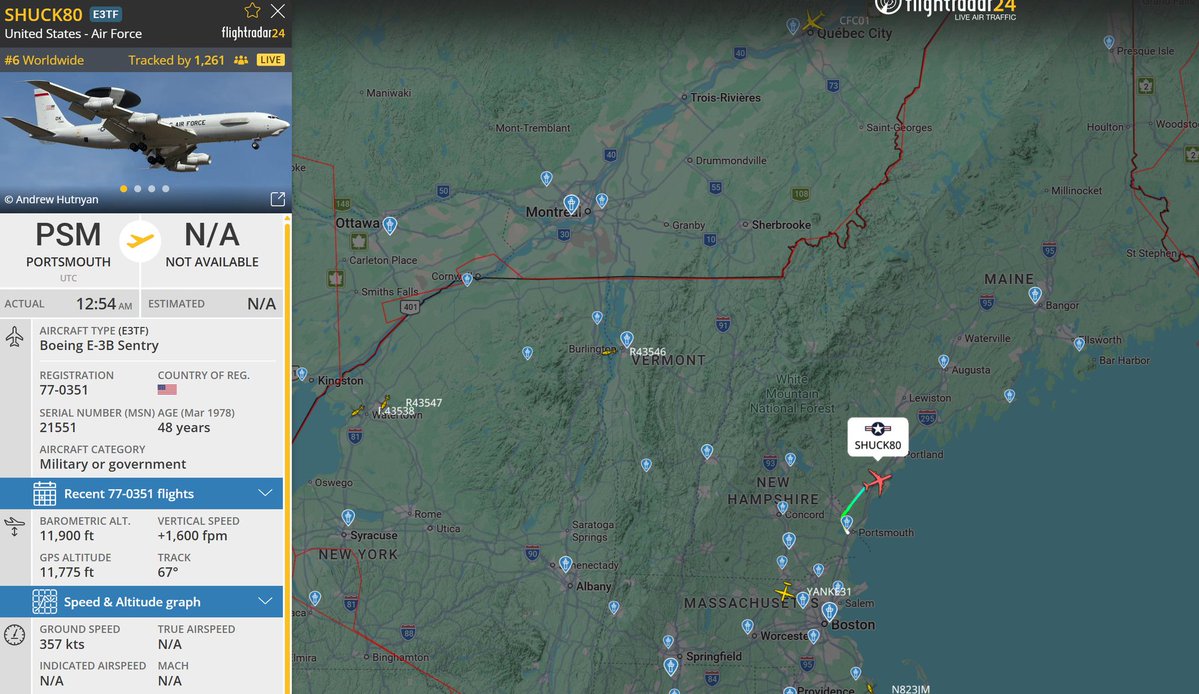Click the aircraft silhouette icon beside Aircraft Type
This screenshot has height=694, width=1199.
pyautogui.click(x=15, y=337)
